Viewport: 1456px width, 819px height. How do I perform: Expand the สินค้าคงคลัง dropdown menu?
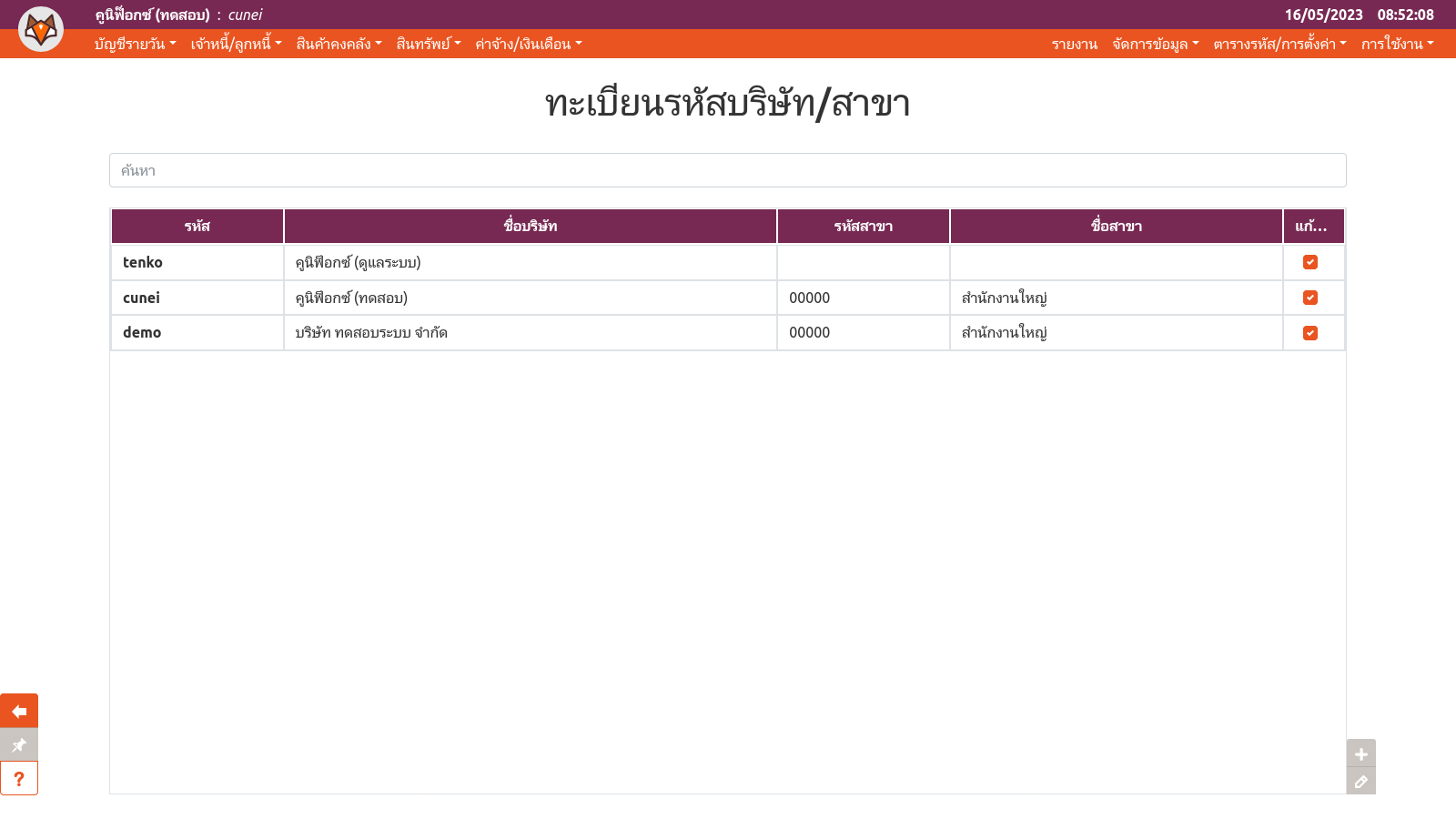[339, 44]
